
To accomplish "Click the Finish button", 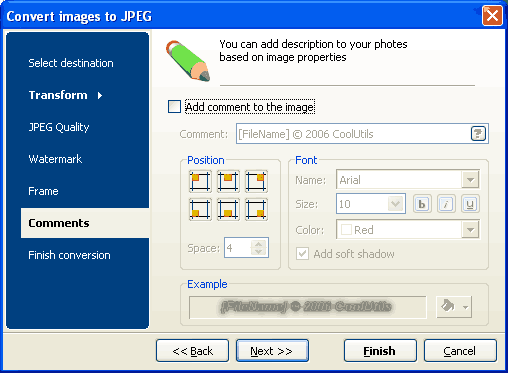I will point(380,351).
